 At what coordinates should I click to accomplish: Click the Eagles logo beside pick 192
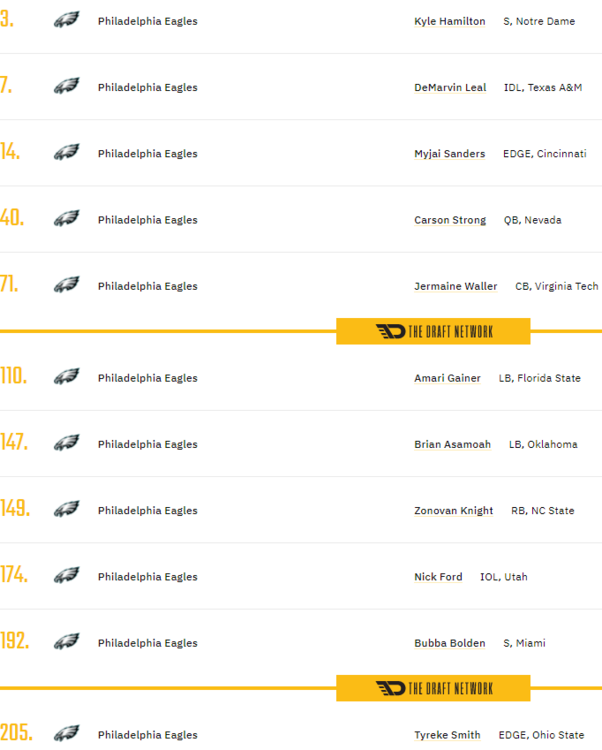66,642
